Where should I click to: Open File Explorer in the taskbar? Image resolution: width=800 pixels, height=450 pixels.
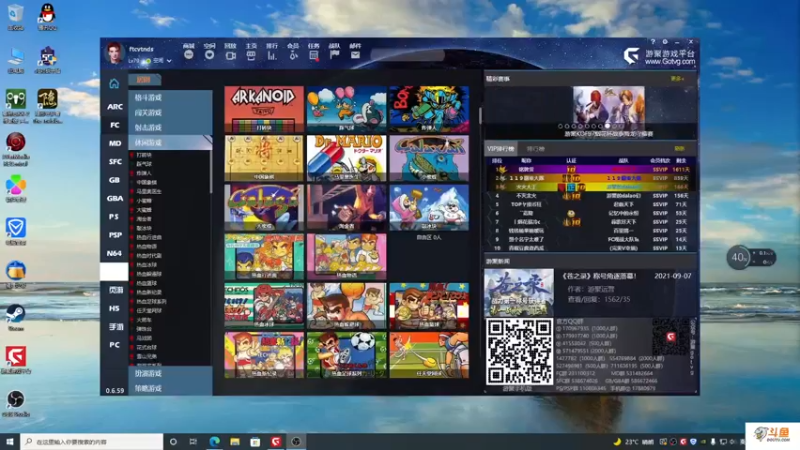point(235,441)
